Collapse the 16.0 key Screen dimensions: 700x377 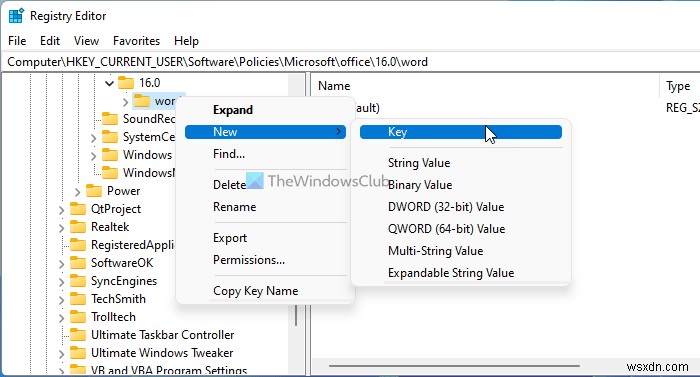(109, 83)
